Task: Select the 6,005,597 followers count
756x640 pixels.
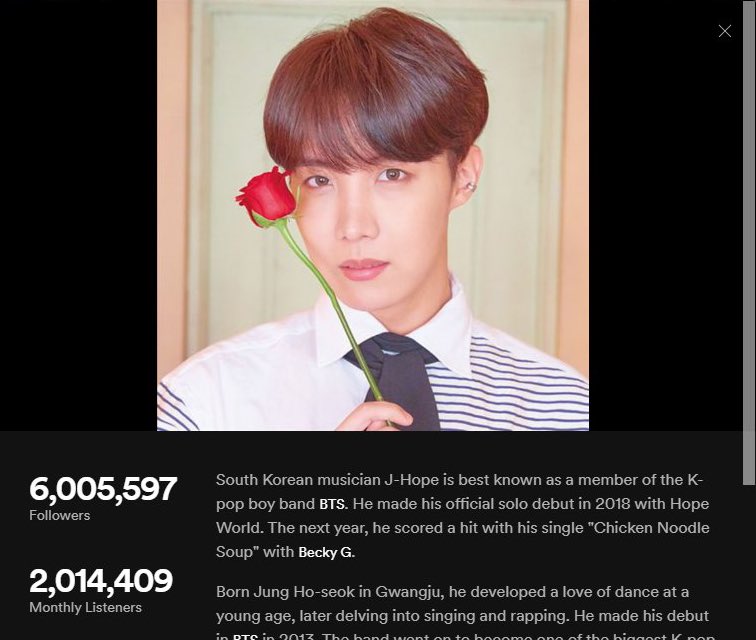Action: pos(103,489)
